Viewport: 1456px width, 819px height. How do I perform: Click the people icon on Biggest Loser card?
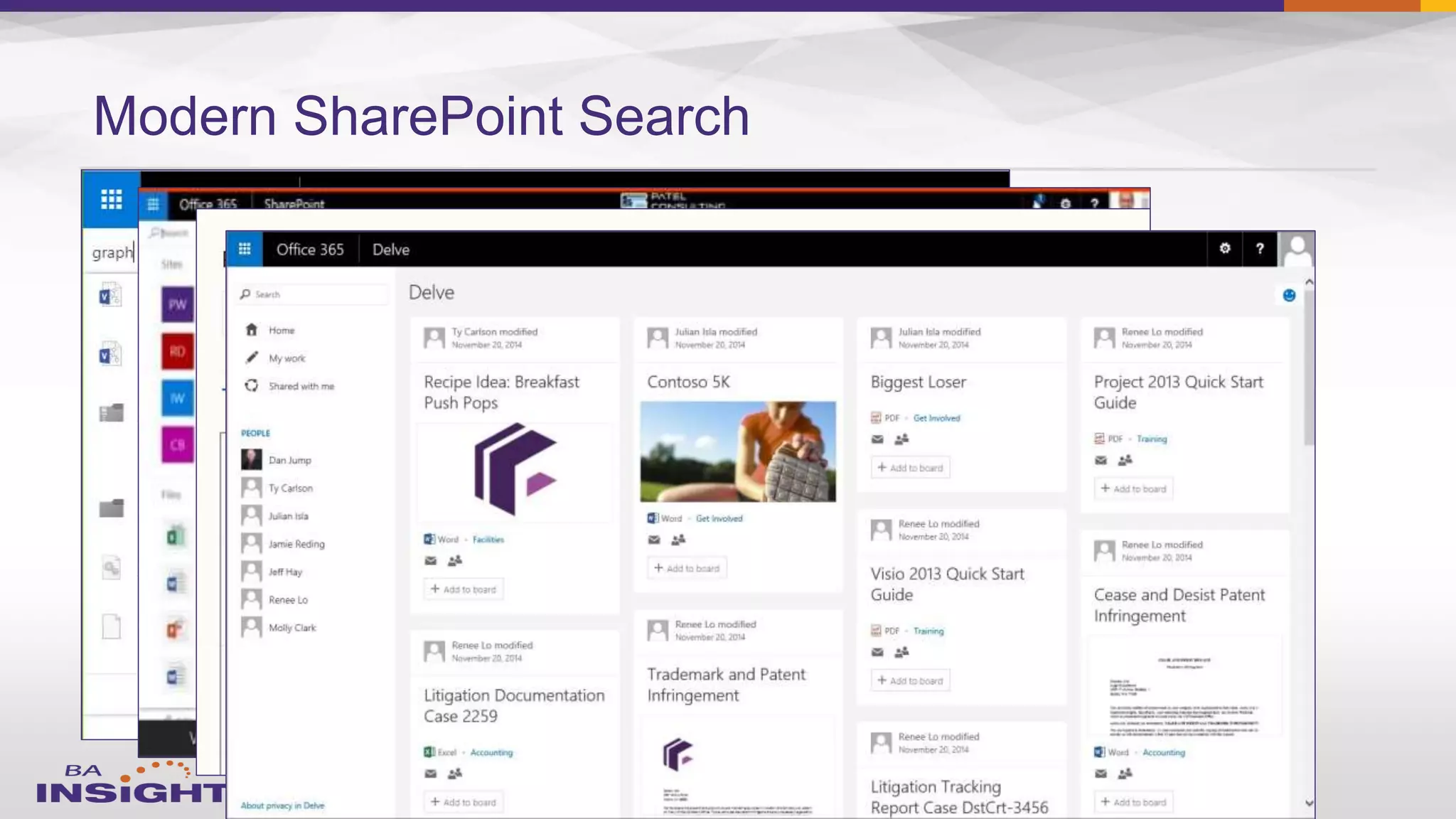click(901, 439)
